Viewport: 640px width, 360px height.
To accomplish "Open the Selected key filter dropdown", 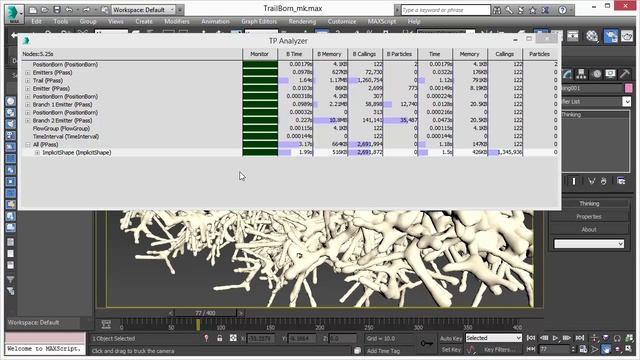I will (x=493, y=338).
